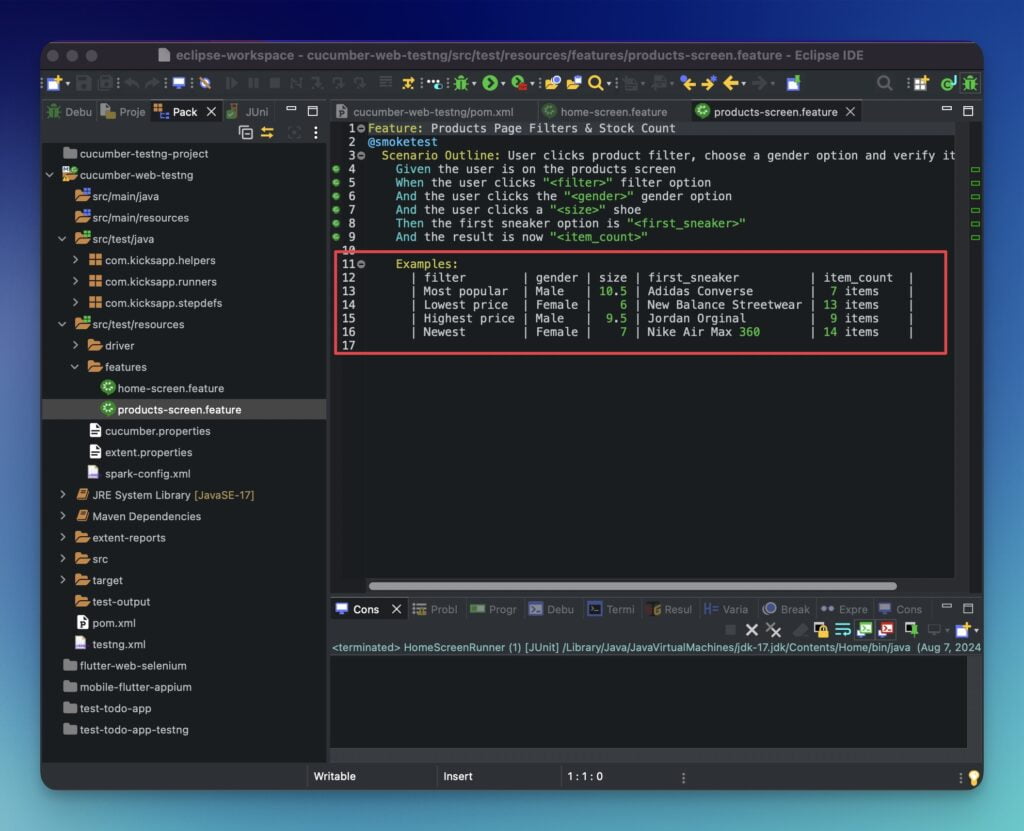Collapse all in Package Explorer
This screenshot has height=831, width=1024.
point(246,133)
